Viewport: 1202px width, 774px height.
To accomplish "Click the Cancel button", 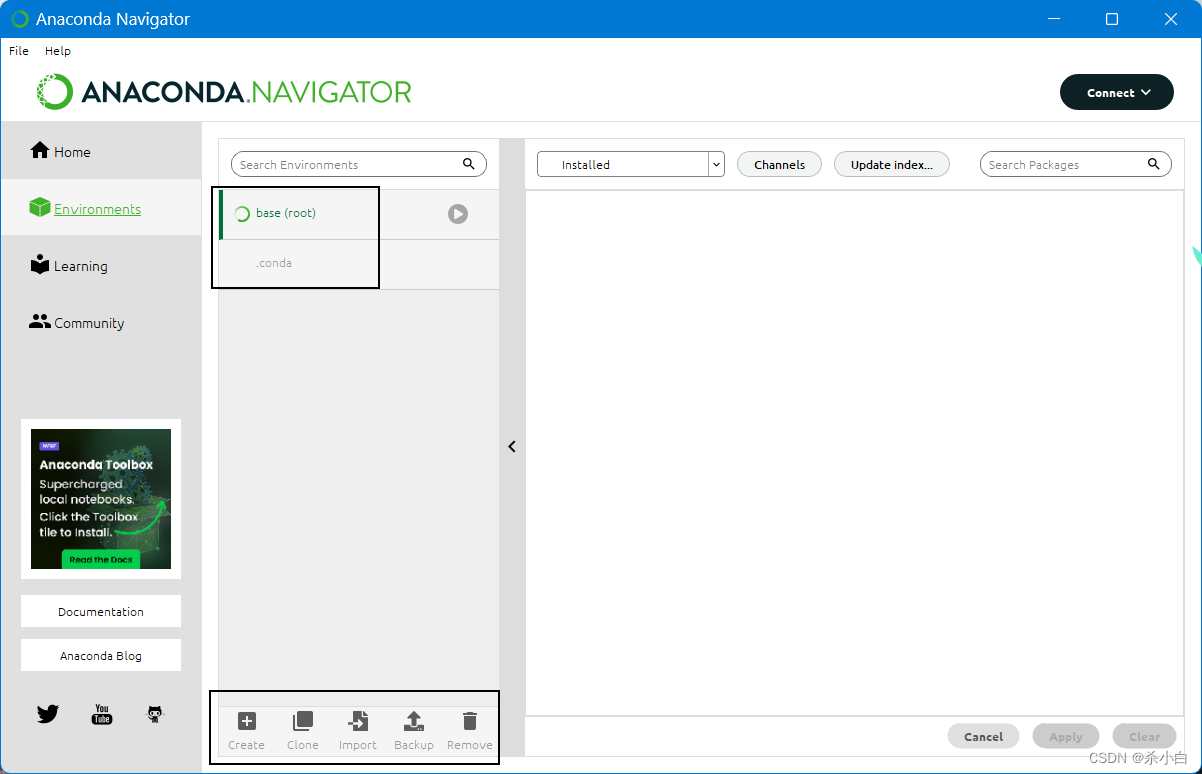I will 983,736.
